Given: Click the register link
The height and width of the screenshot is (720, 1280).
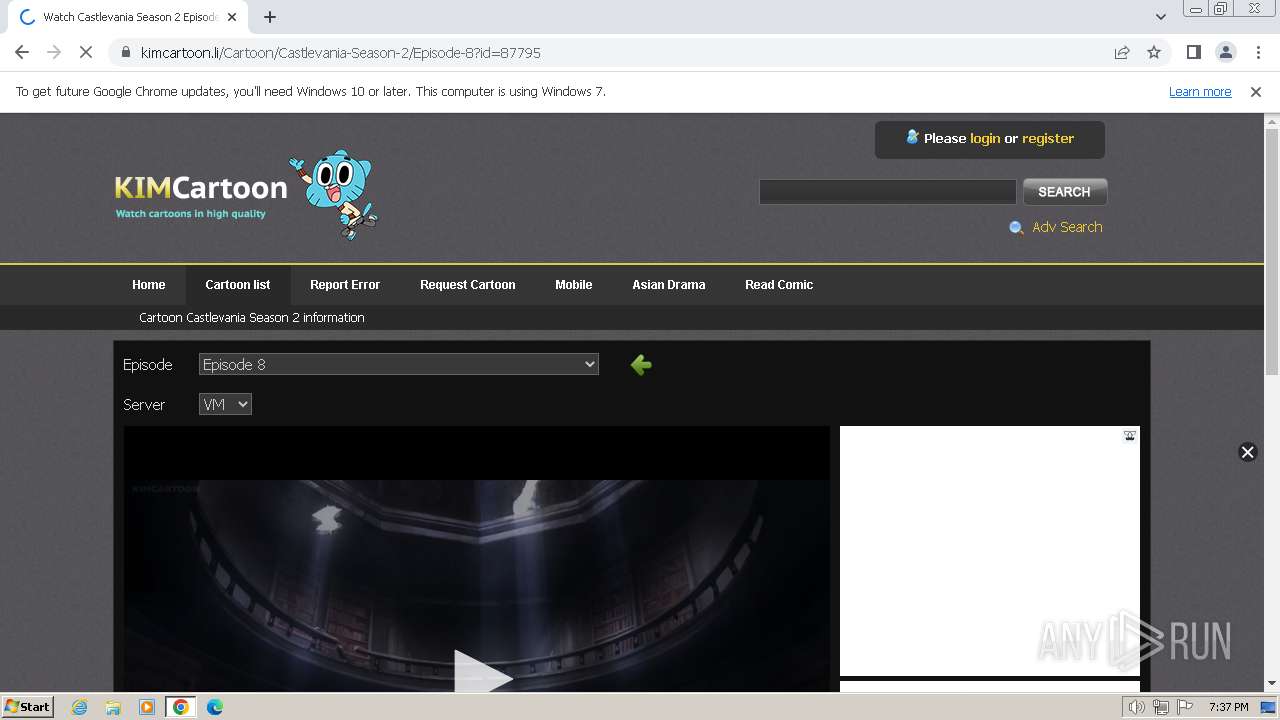Looking at the screenshot, I should point(1048,139).
